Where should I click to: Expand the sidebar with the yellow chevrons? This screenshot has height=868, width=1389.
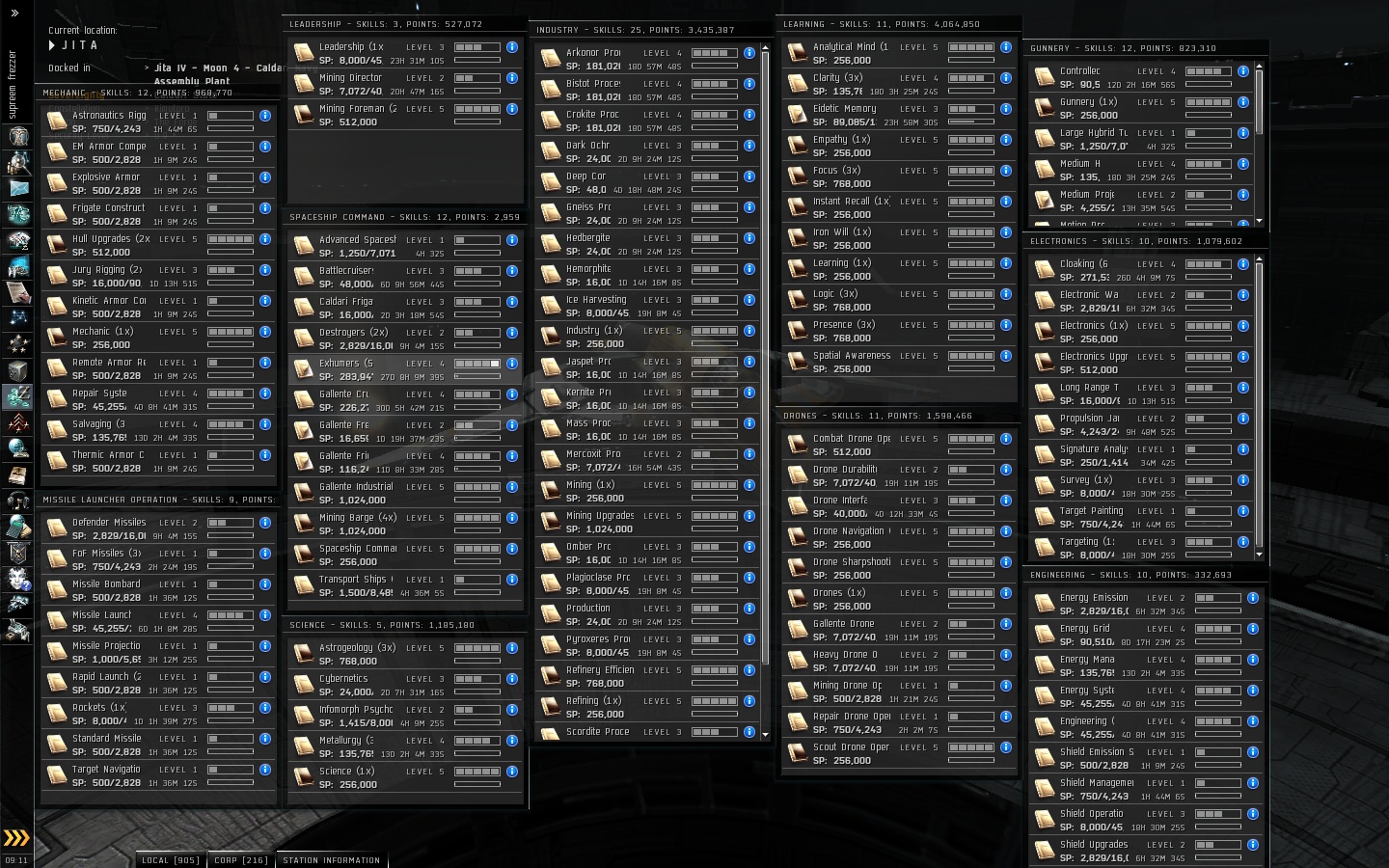click(16, 837)
